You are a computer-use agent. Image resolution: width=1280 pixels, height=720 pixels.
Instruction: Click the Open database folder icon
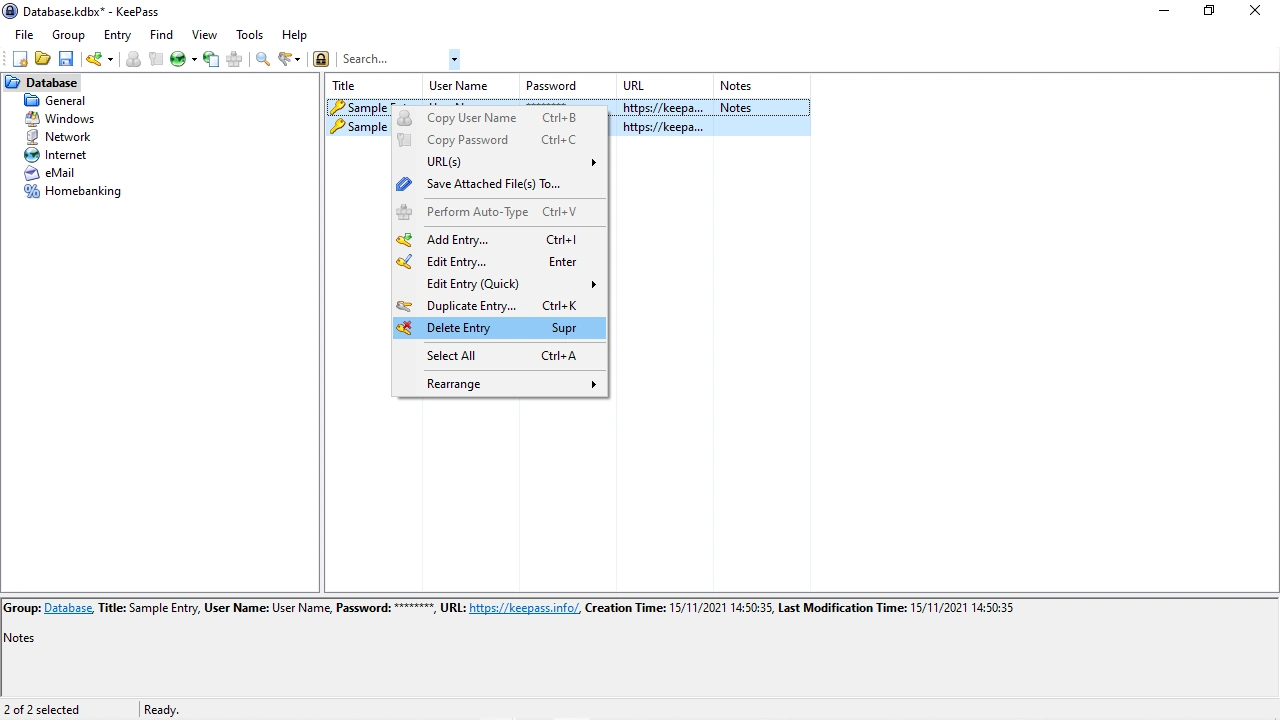point(43,59)
